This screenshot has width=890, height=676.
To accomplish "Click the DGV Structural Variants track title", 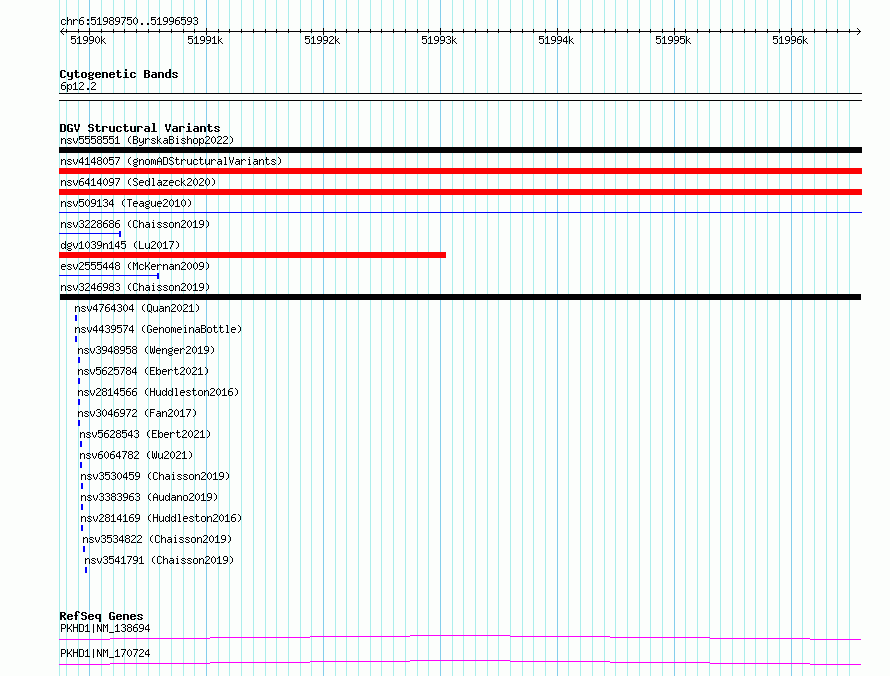I will pos(140,128).
